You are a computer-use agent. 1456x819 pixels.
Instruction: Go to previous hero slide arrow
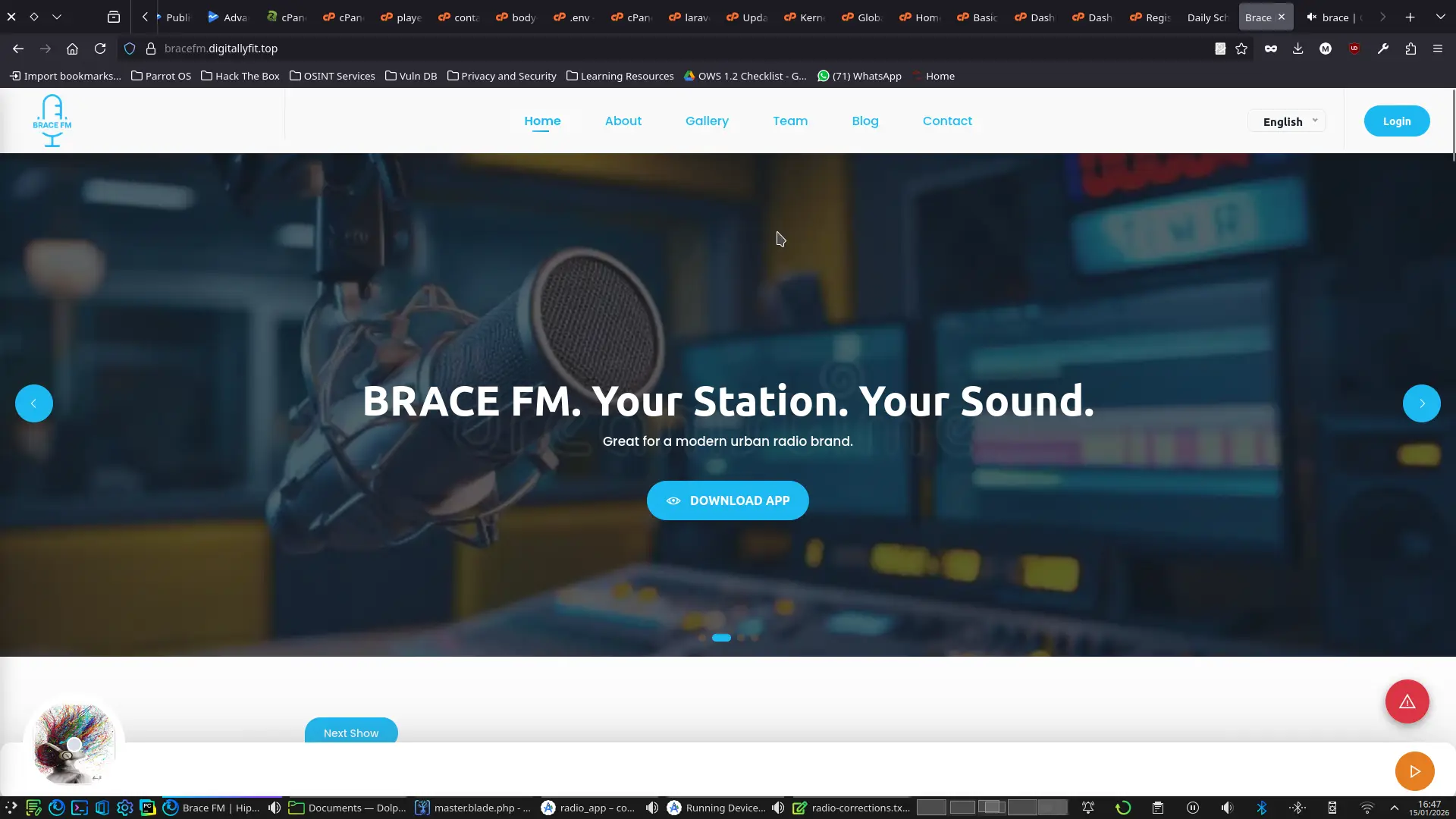click(x=34, y=403)
